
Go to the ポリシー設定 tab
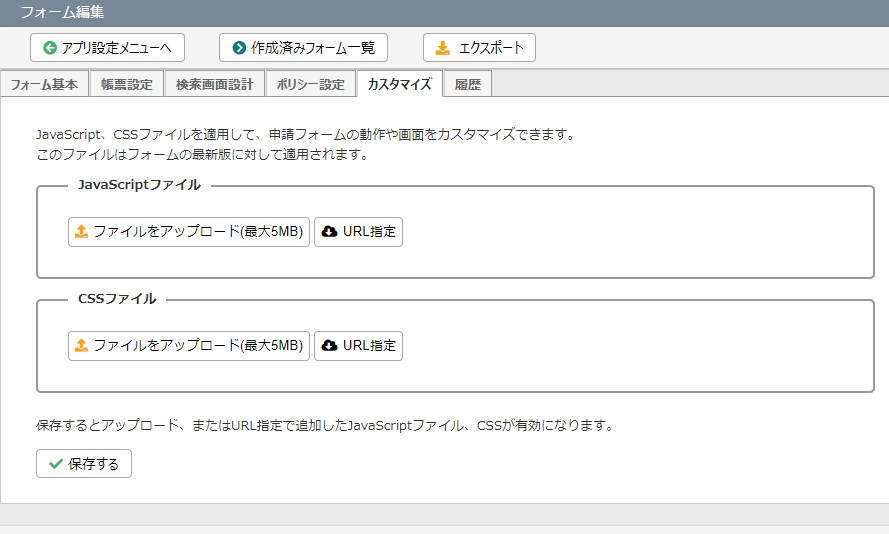(311, 84)
